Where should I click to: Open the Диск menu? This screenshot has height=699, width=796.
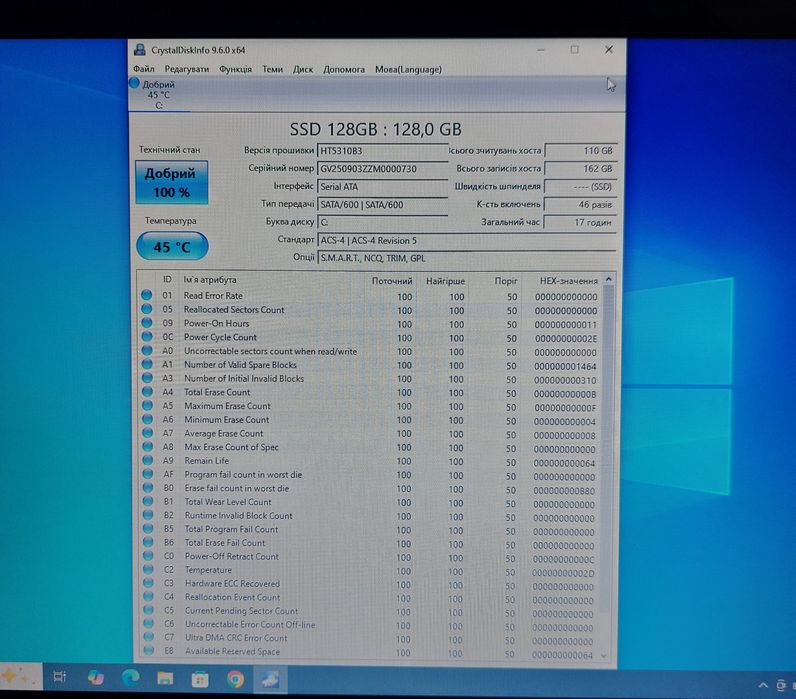tap(303, 69)
